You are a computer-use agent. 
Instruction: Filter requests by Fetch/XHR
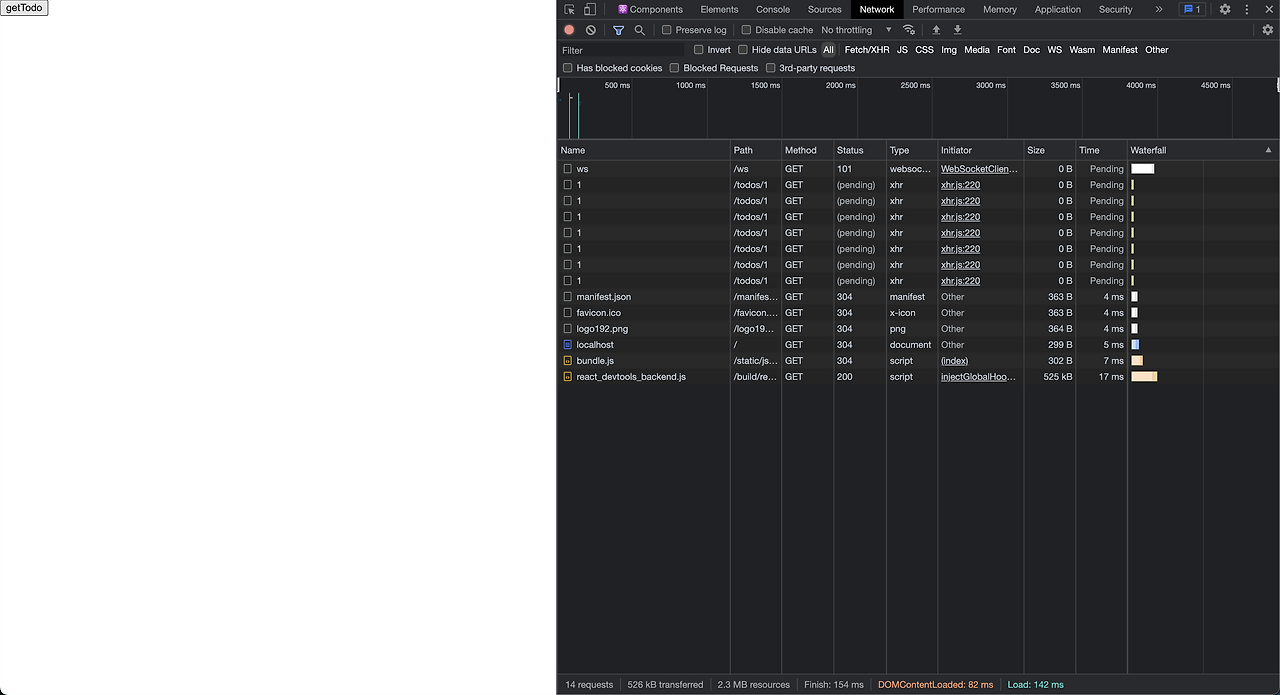[x=867, y=50]
